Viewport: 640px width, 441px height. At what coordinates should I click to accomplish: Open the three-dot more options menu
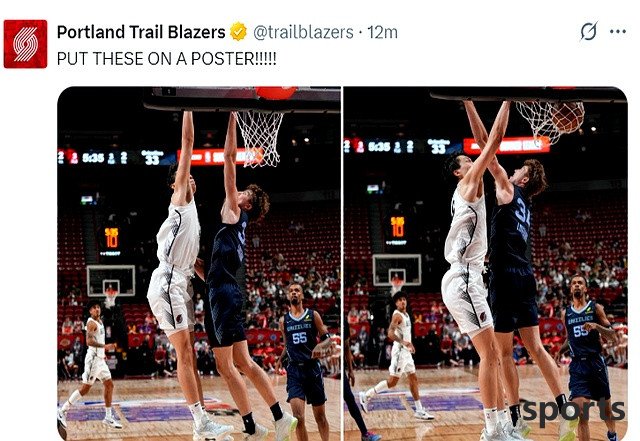pos(618,31)
